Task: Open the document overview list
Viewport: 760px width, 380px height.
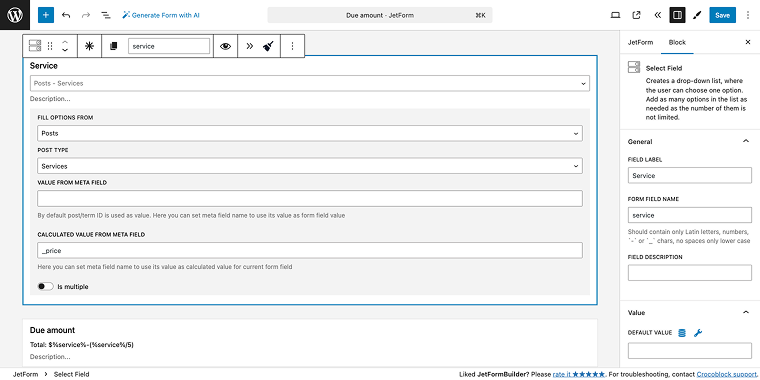Action: (x=106, y=15)
